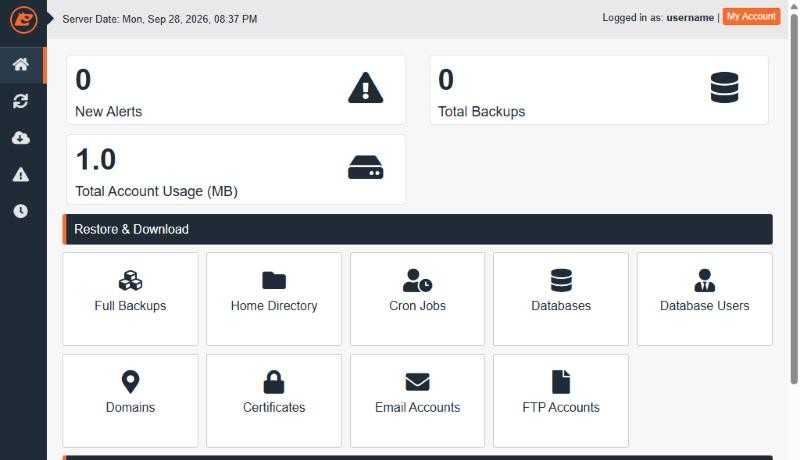This screenshot has width=800, height=460.
Task: Open the Email Accounts label
Action: (x=417, y=407)
